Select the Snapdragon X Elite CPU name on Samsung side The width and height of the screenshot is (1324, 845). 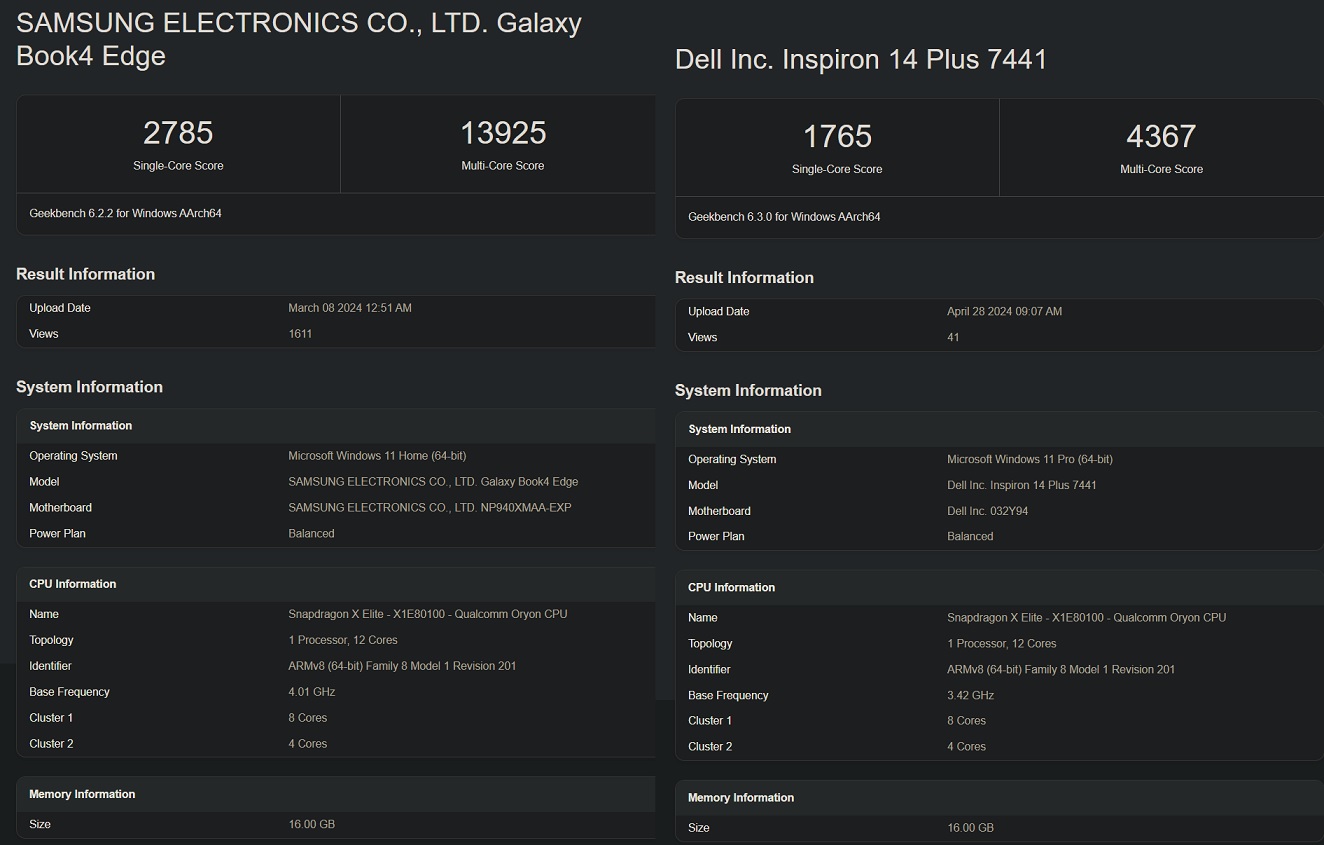pyautogui.click(x=427, y=613)
